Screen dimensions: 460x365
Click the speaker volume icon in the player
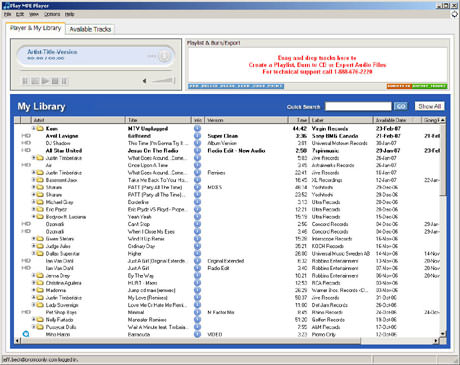tap(145, 81)
